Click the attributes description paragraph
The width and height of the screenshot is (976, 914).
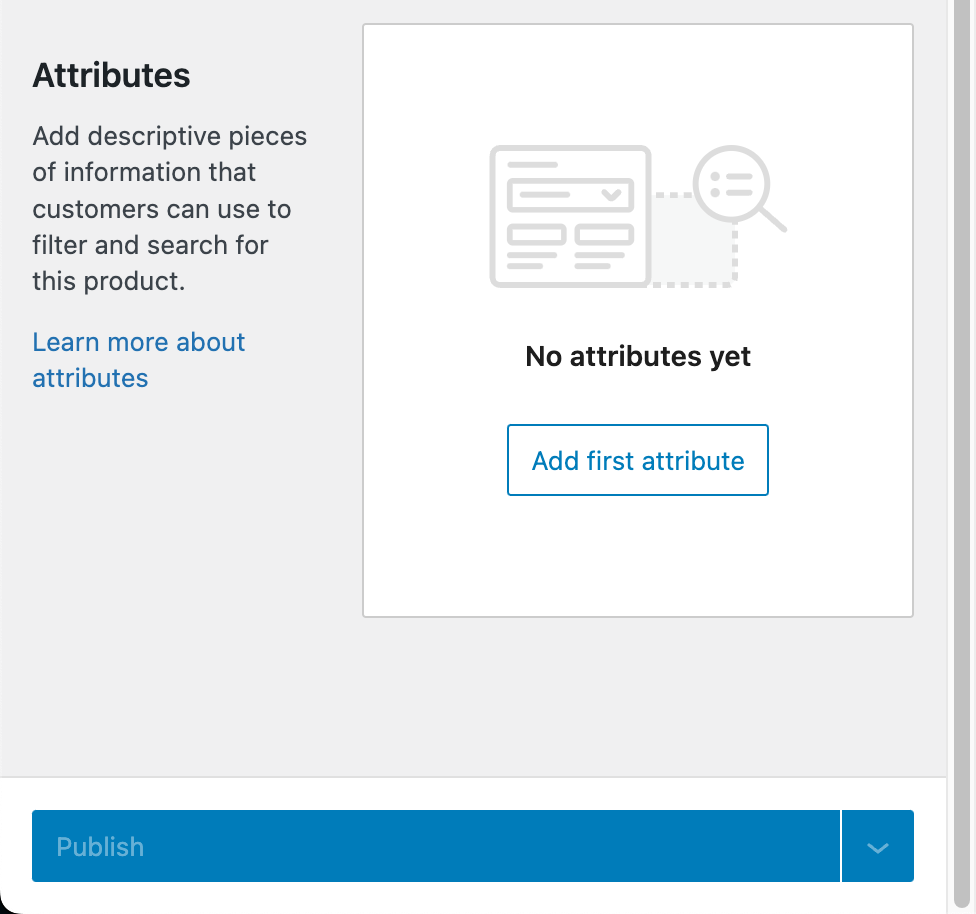tap(169, 209)
